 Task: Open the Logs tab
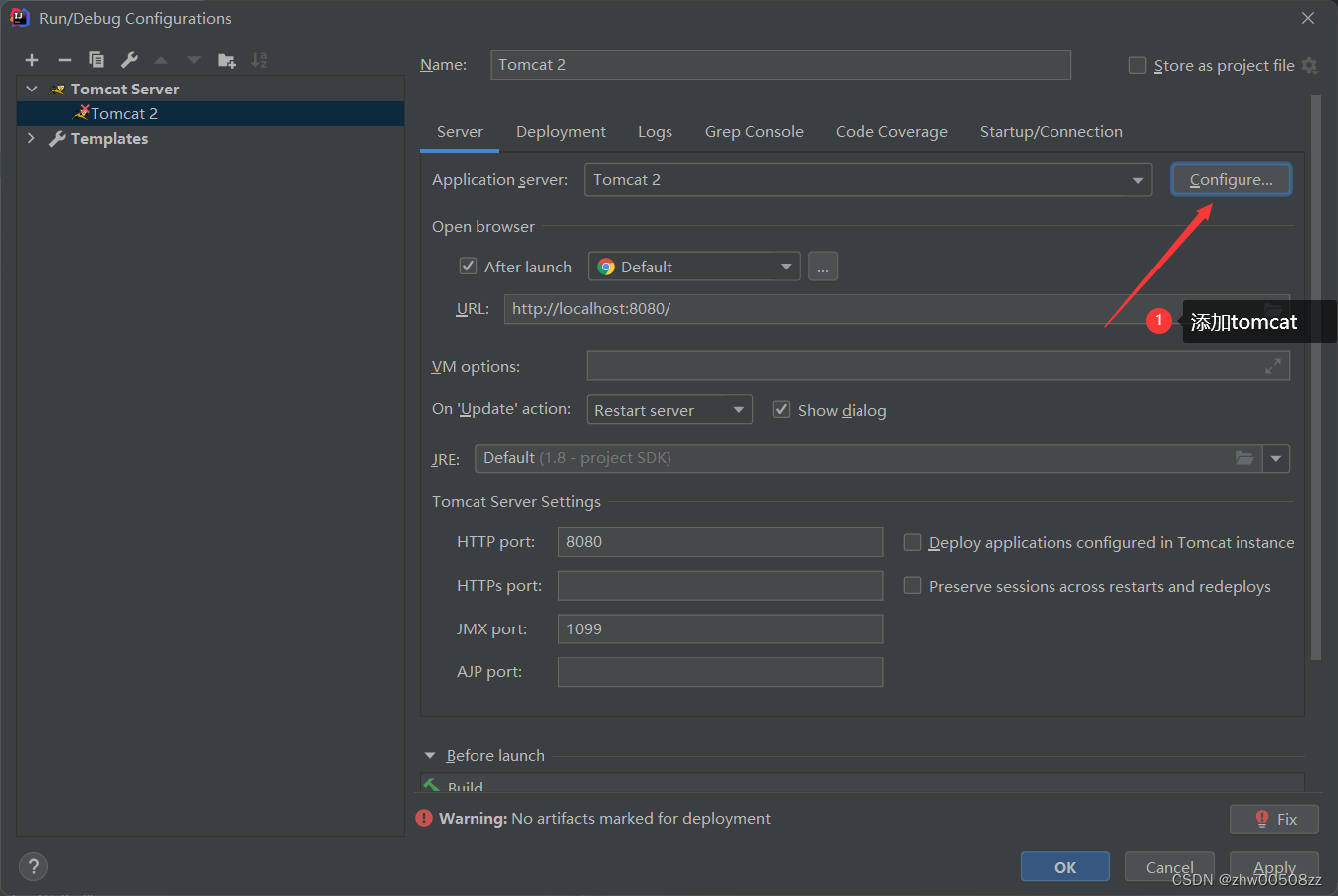point(655,132)
